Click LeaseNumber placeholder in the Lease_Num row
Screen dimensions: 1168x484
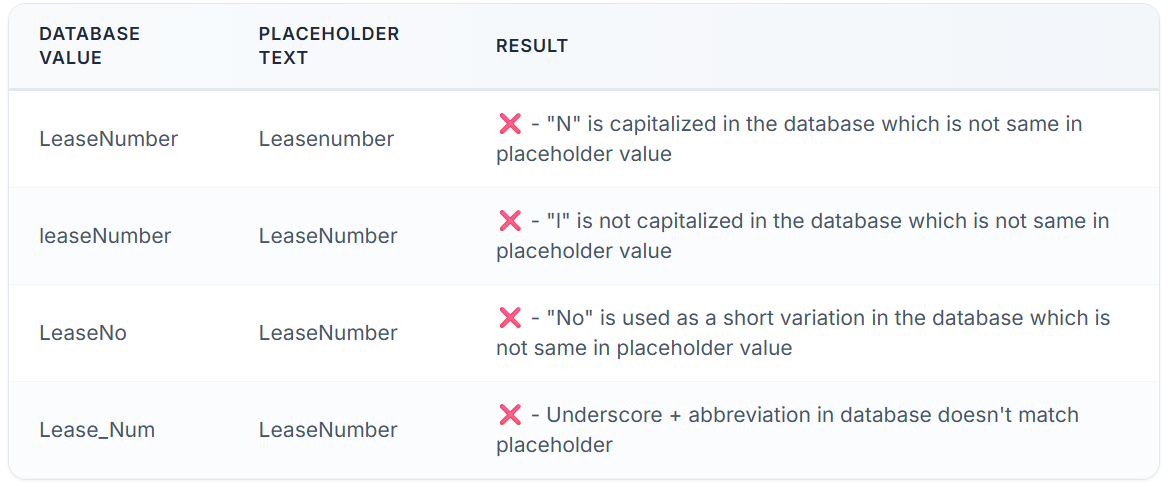point(328,430)
